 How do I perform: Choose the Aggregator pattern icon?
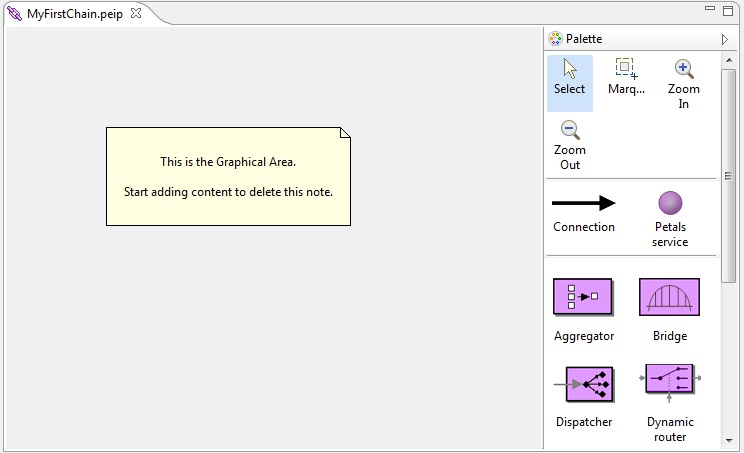click(x=583, y=297)
